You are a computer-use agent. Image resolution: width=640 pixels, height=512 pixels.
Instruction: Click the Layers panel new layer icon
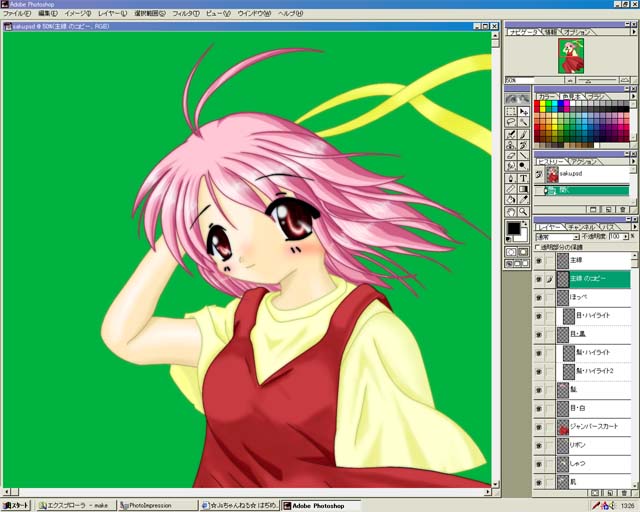(x=609, y=493)
